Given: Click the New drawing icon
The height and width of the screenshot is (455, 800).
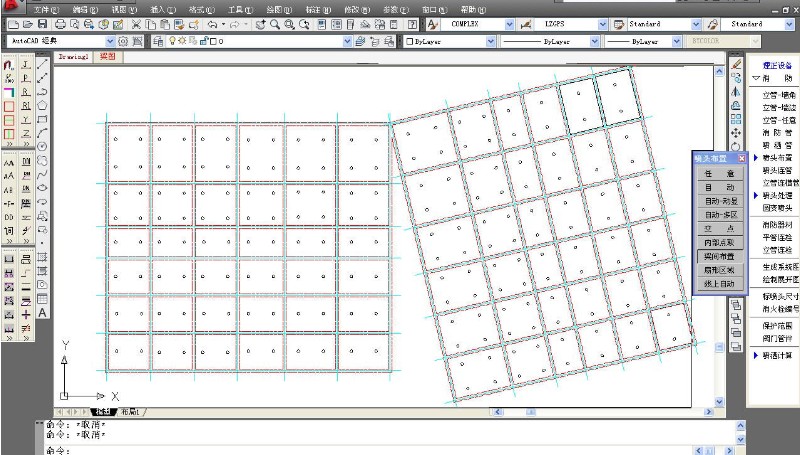Looking at the screenshot, I should [x=13, y=24].
